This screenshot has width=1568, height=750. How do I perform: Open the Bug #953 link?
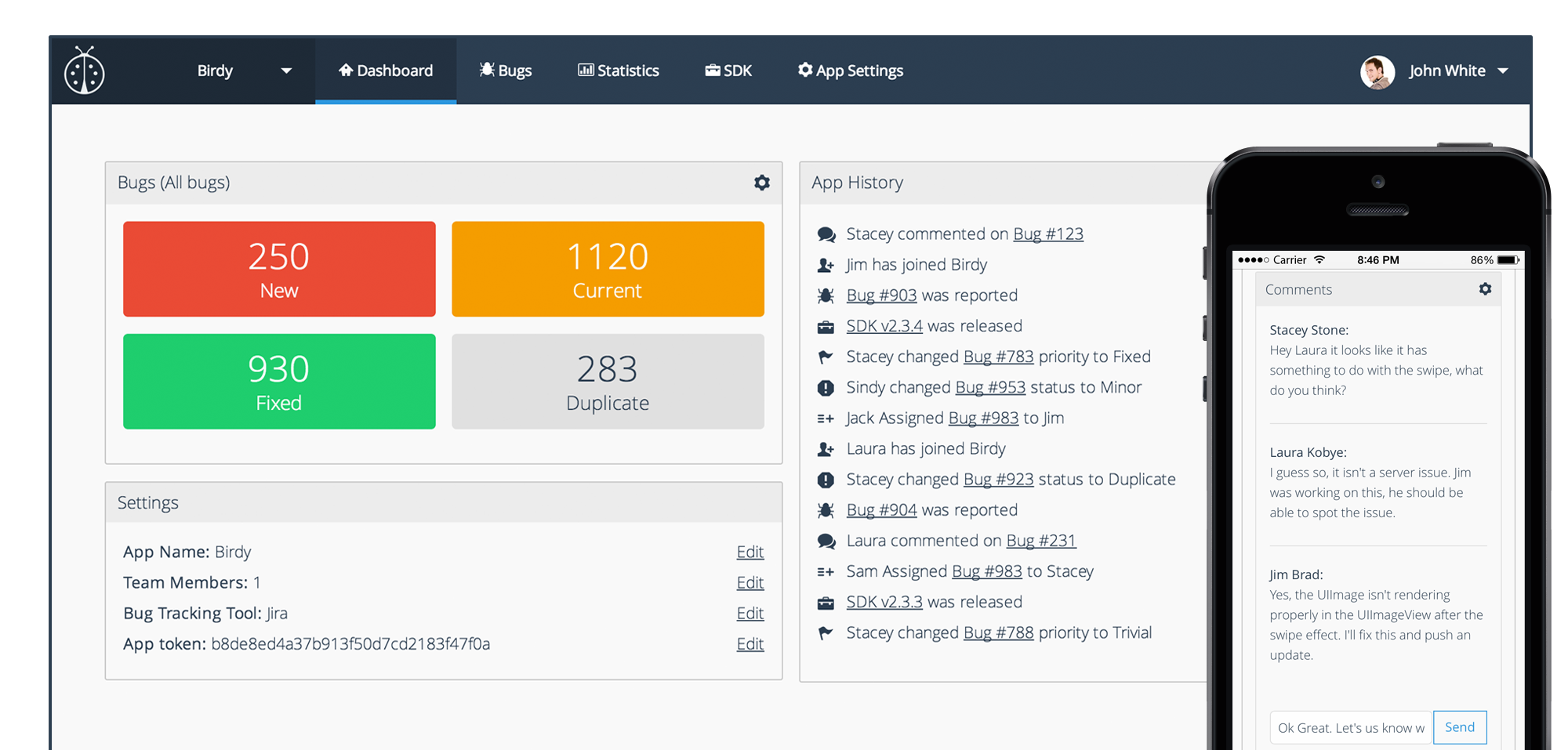[x=990, y=388]
